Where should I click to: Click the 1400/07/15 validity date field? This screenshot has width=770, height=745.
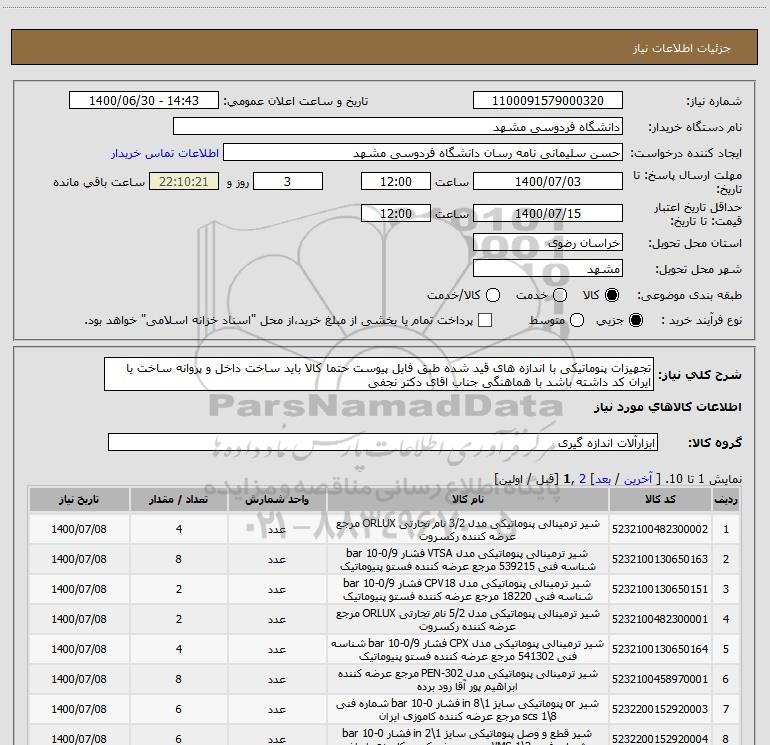click(x=548, y=213)
